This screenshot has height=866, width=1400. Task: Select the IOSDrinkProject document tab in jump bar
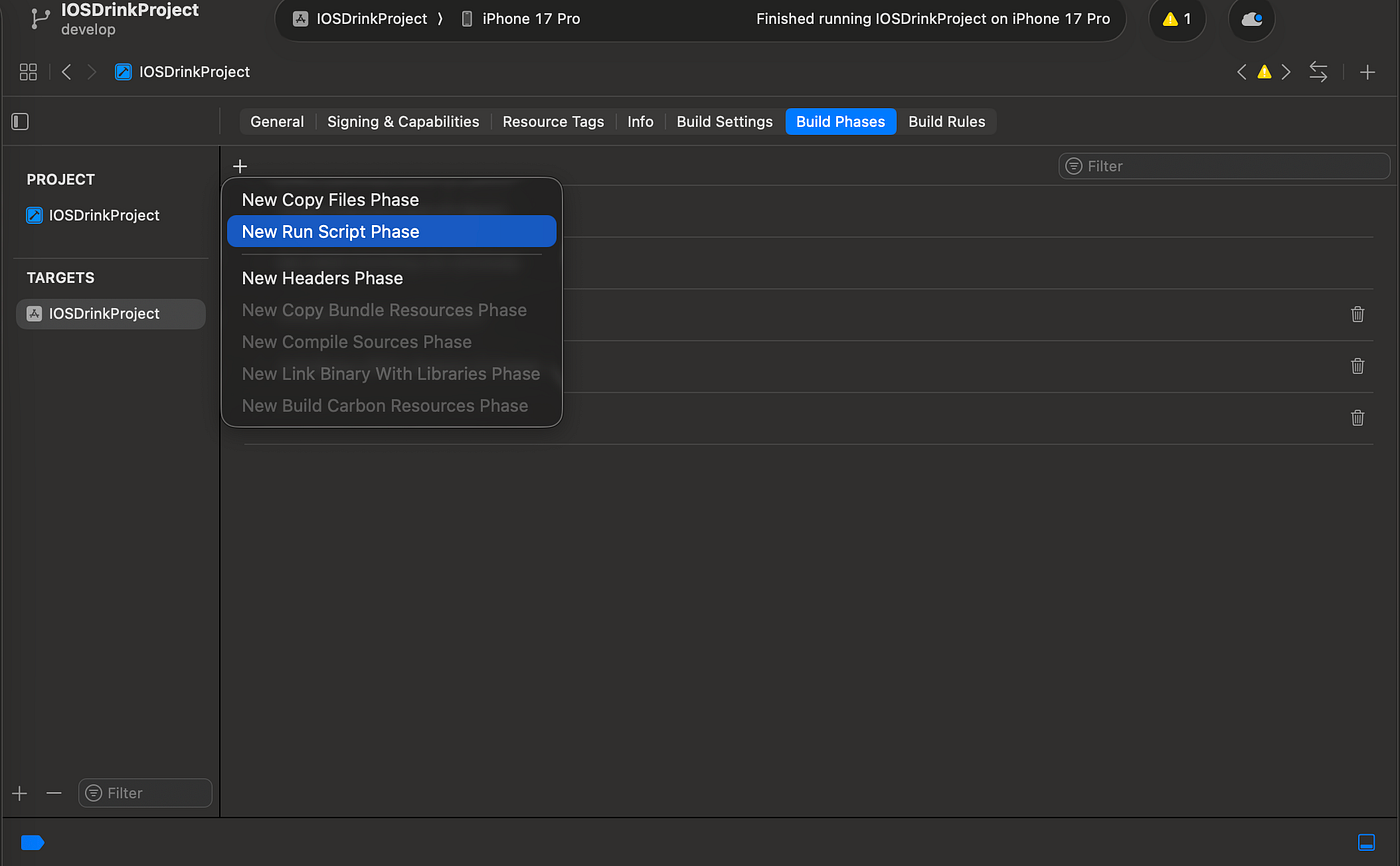pos(183,72)
